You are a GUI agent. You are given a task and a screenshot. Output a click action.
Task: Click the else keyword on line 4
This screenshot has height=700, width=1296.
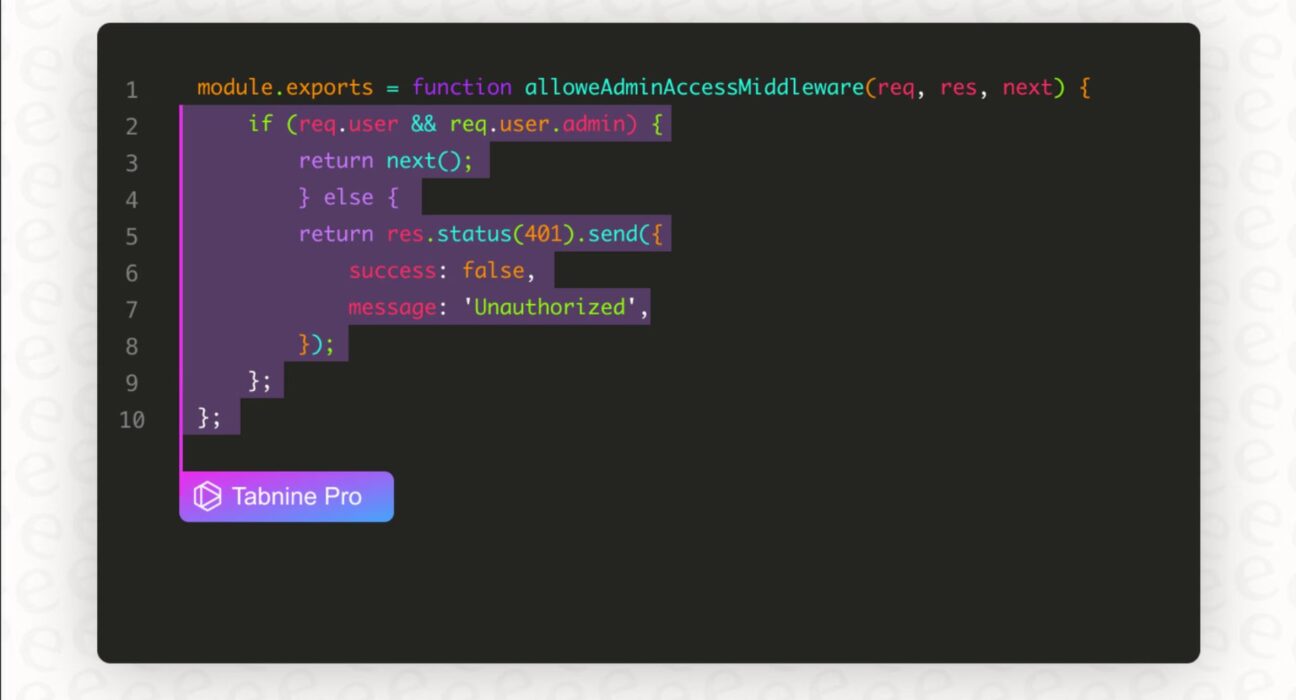click(348, 198)
